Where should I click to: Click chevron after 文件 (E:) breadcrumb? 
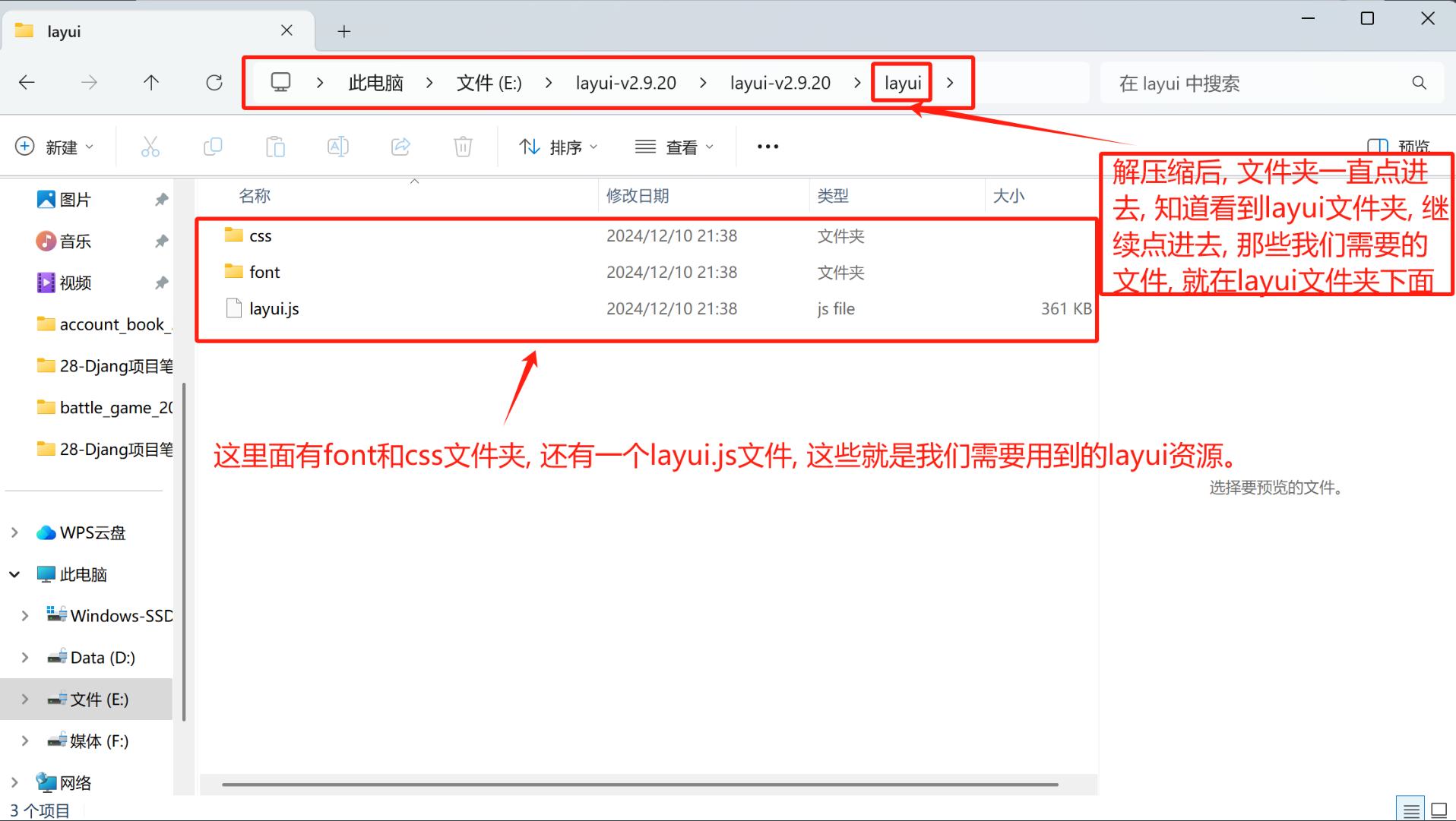(549, 83)
